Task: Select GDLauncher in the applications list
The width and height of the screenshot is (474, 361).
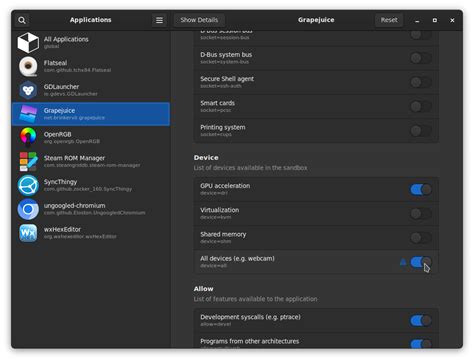Action: tap(91, 90)
